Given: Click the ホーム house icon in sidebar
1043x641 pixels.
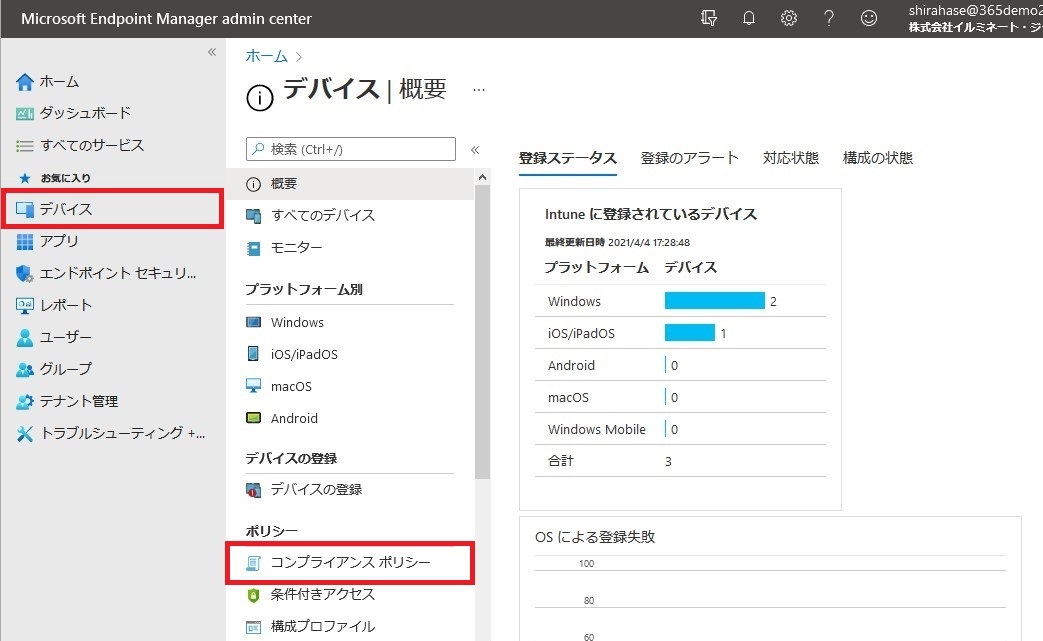Looking at the screenshot, I should (x=25, y=82).
